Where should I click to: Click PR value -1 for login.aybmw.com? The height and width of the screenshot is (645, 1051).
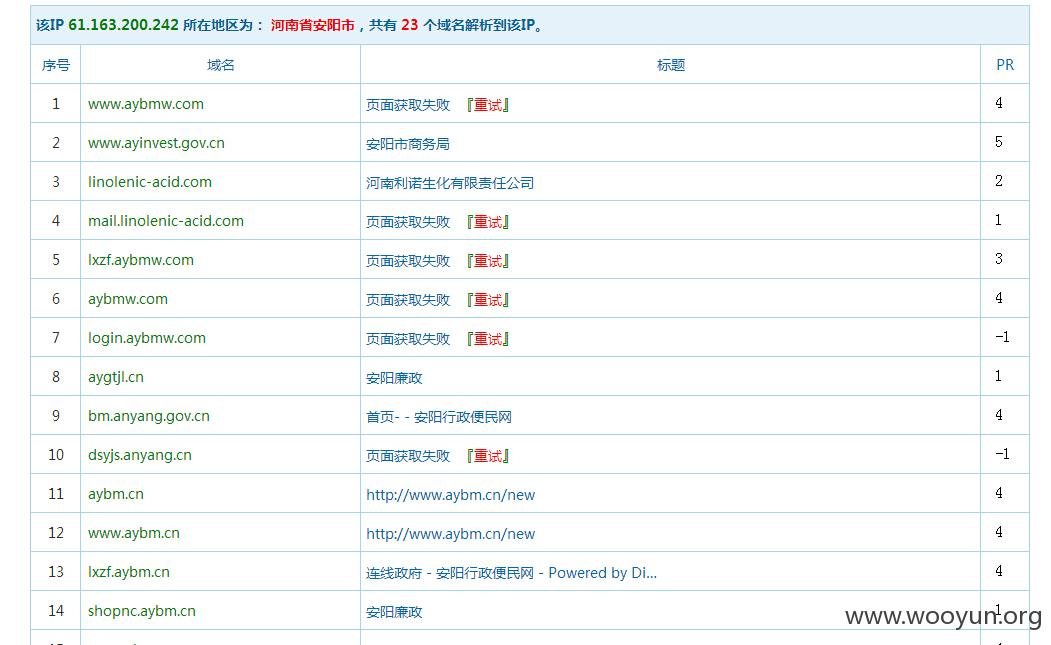point(1002,337)
